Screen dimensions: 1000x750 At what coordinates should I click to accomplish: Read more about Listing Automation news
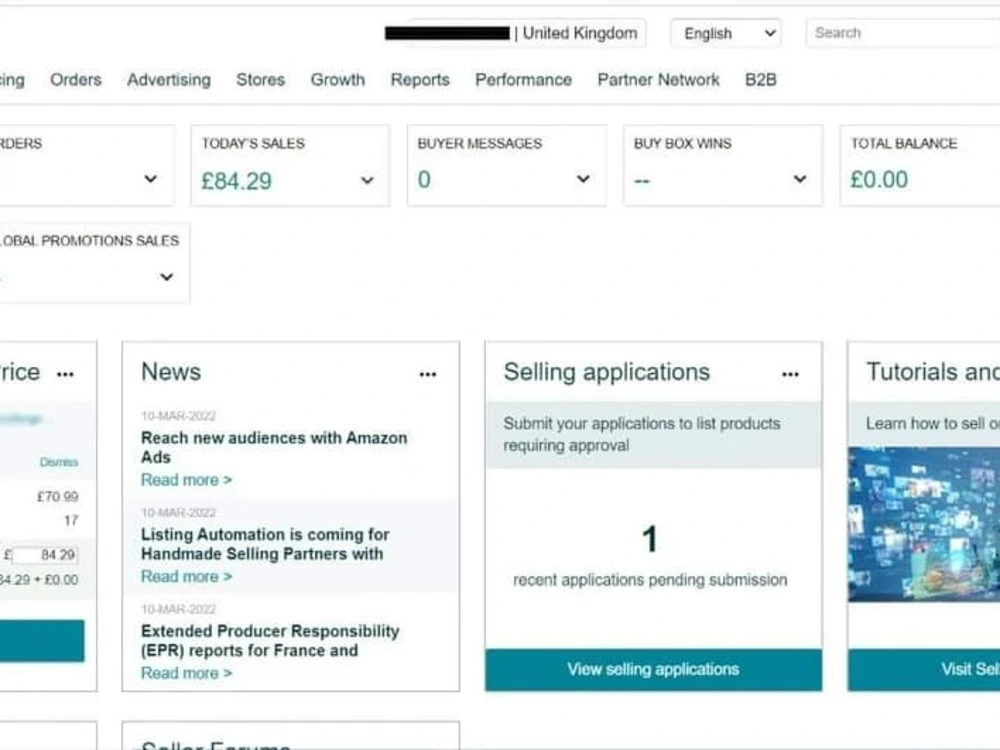tap(186, 577)
